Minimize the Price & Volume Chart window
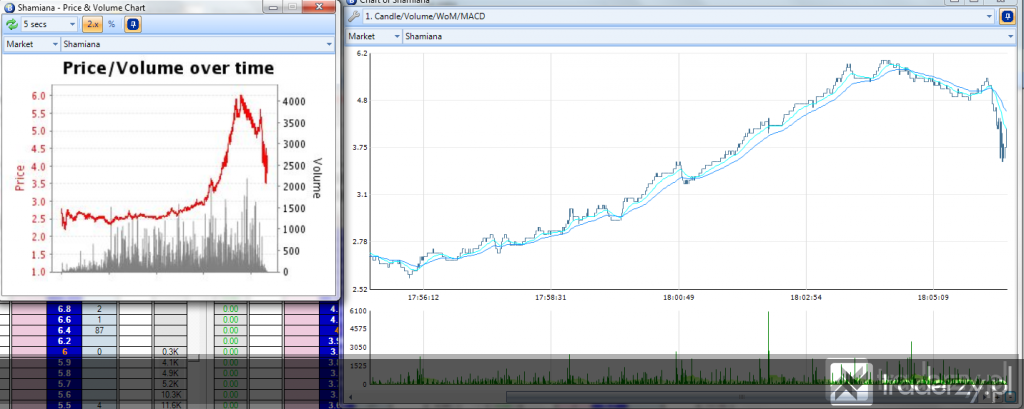1024x409 pixels. tap(273, 7)
